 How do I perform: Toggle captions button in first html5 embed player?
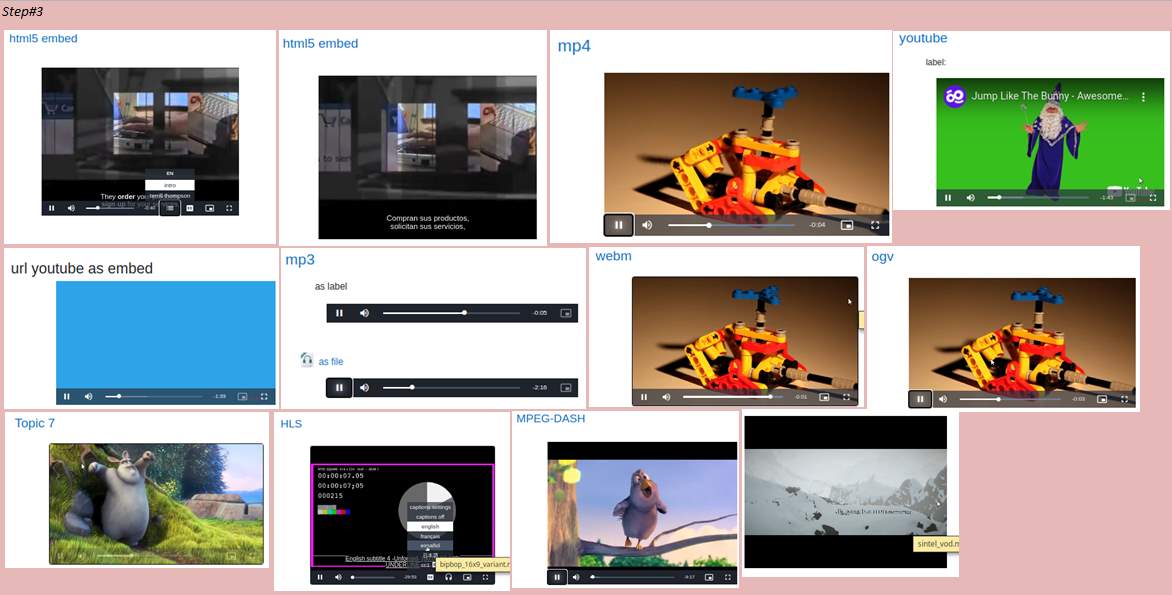click(190, 209)
